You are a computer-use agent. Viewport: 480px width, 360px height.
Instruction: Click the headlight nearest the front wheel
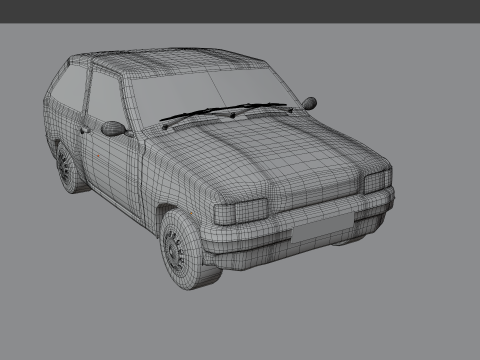click(241, 212)
